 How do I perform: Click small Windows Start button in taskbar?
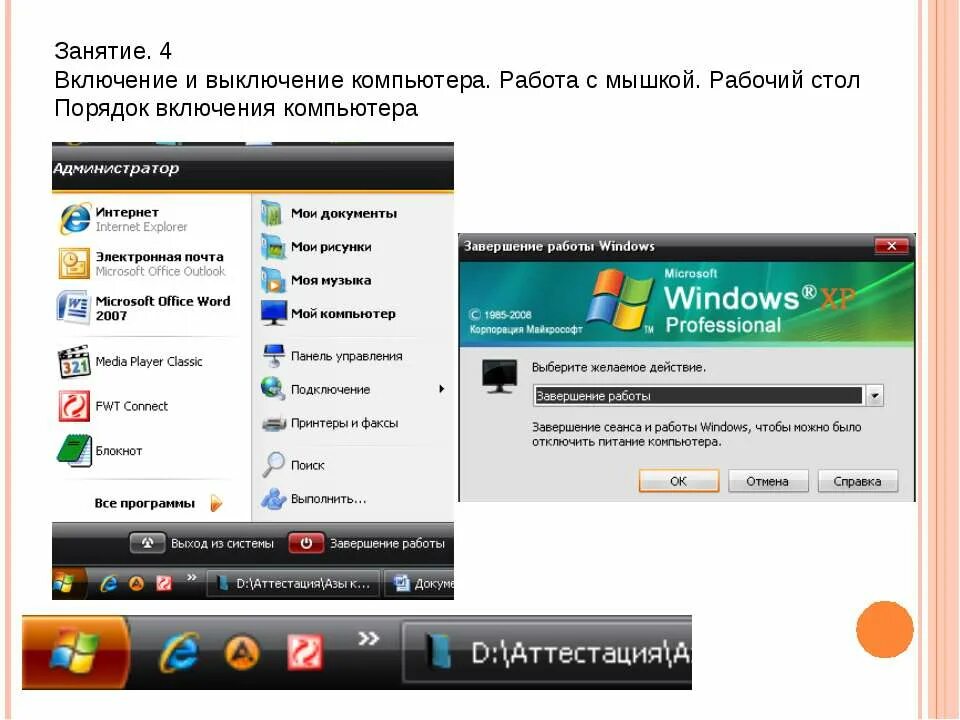69,583
